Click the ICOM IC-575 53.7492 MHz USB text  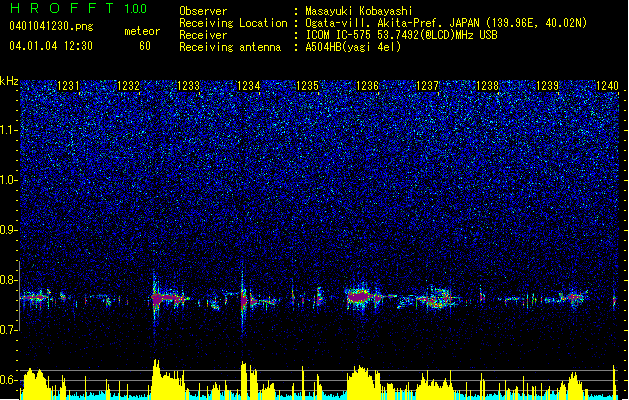[402, 35]
